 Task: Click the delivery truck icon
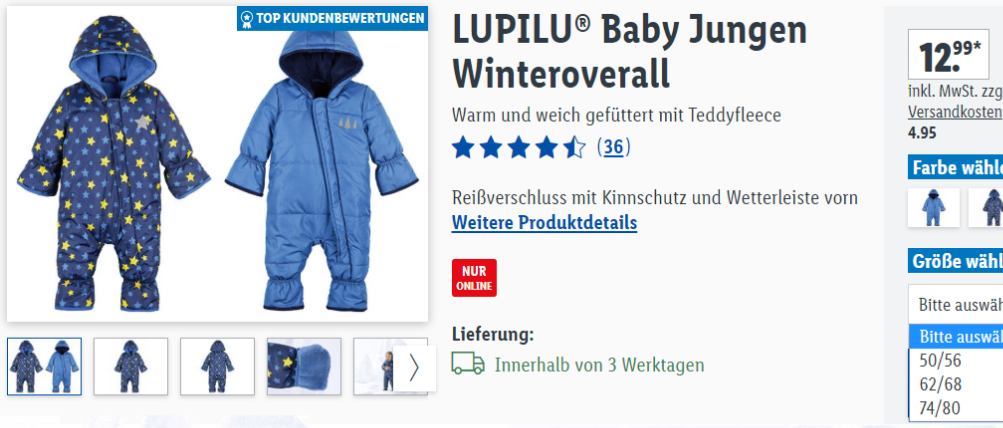click(x=468, y=364)
